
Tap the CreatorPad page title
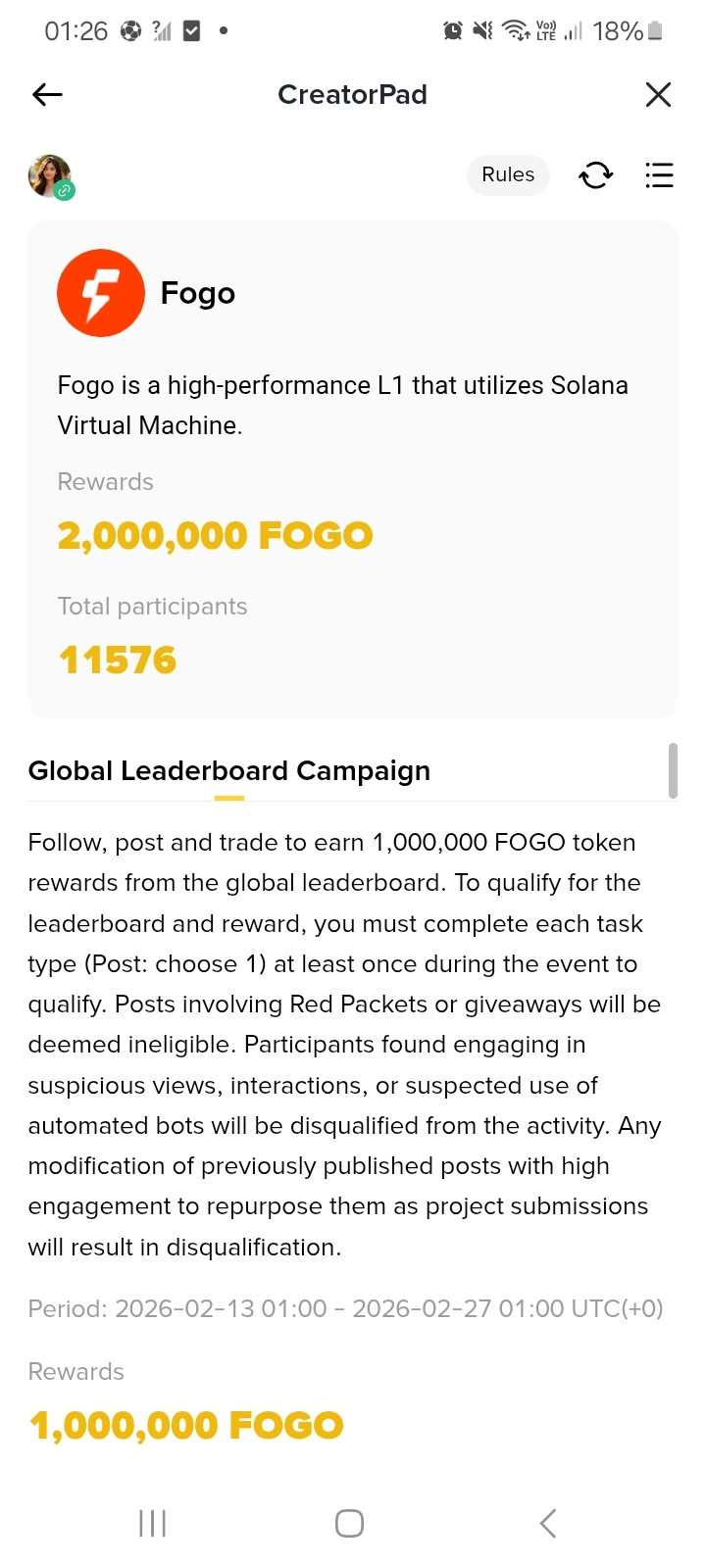click(x=352, y=94)
